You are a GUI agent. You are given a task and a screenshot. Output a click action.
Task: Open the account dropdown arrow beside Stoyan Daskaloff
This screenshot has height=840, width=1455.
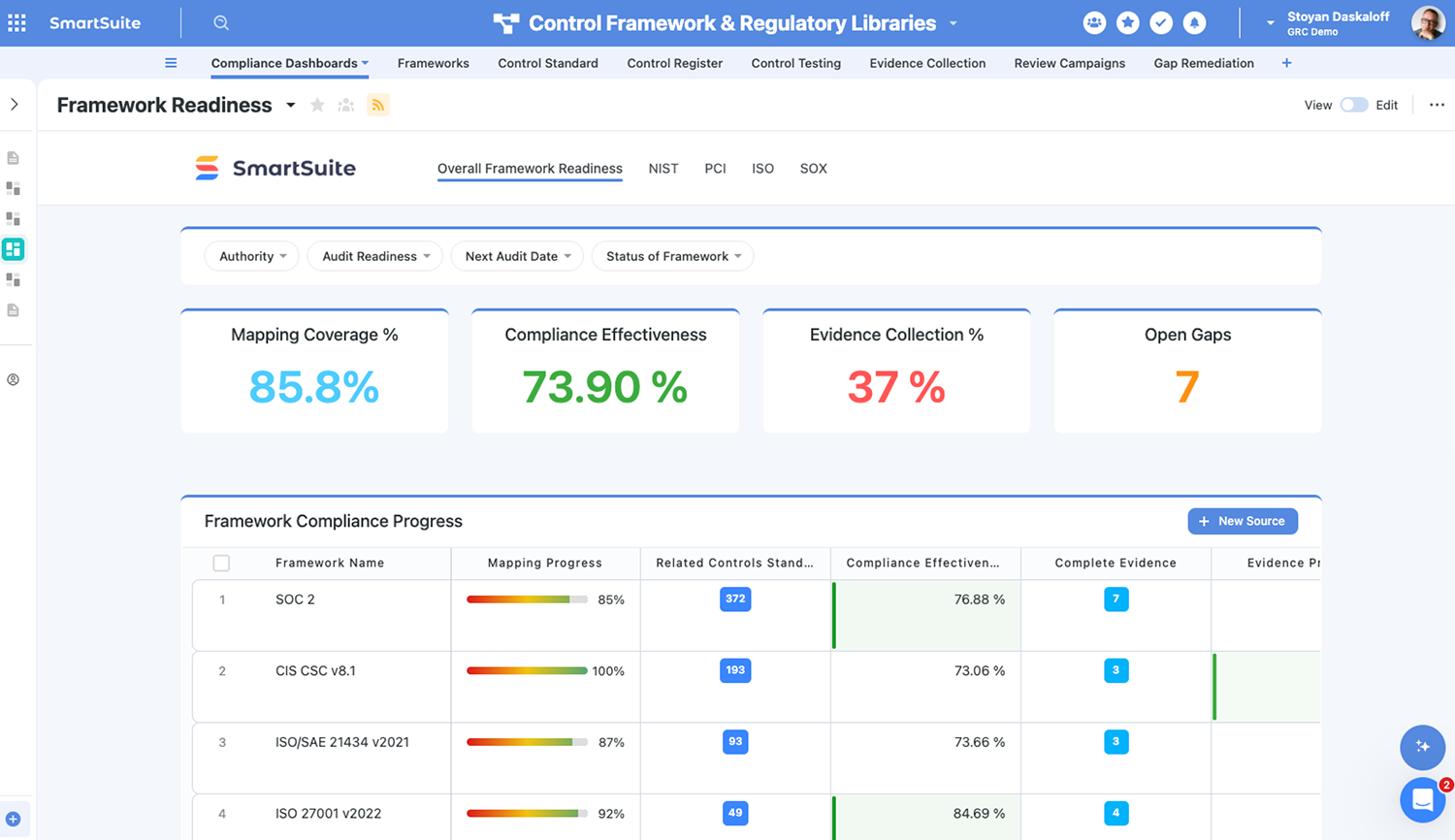point(1270,23)
